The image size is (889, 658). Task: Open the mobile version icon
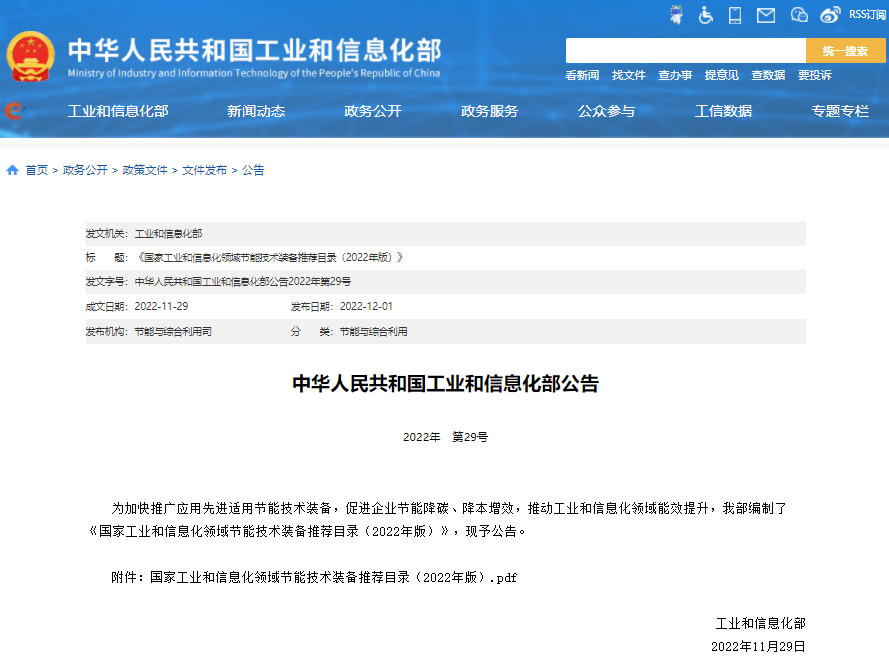735,14
